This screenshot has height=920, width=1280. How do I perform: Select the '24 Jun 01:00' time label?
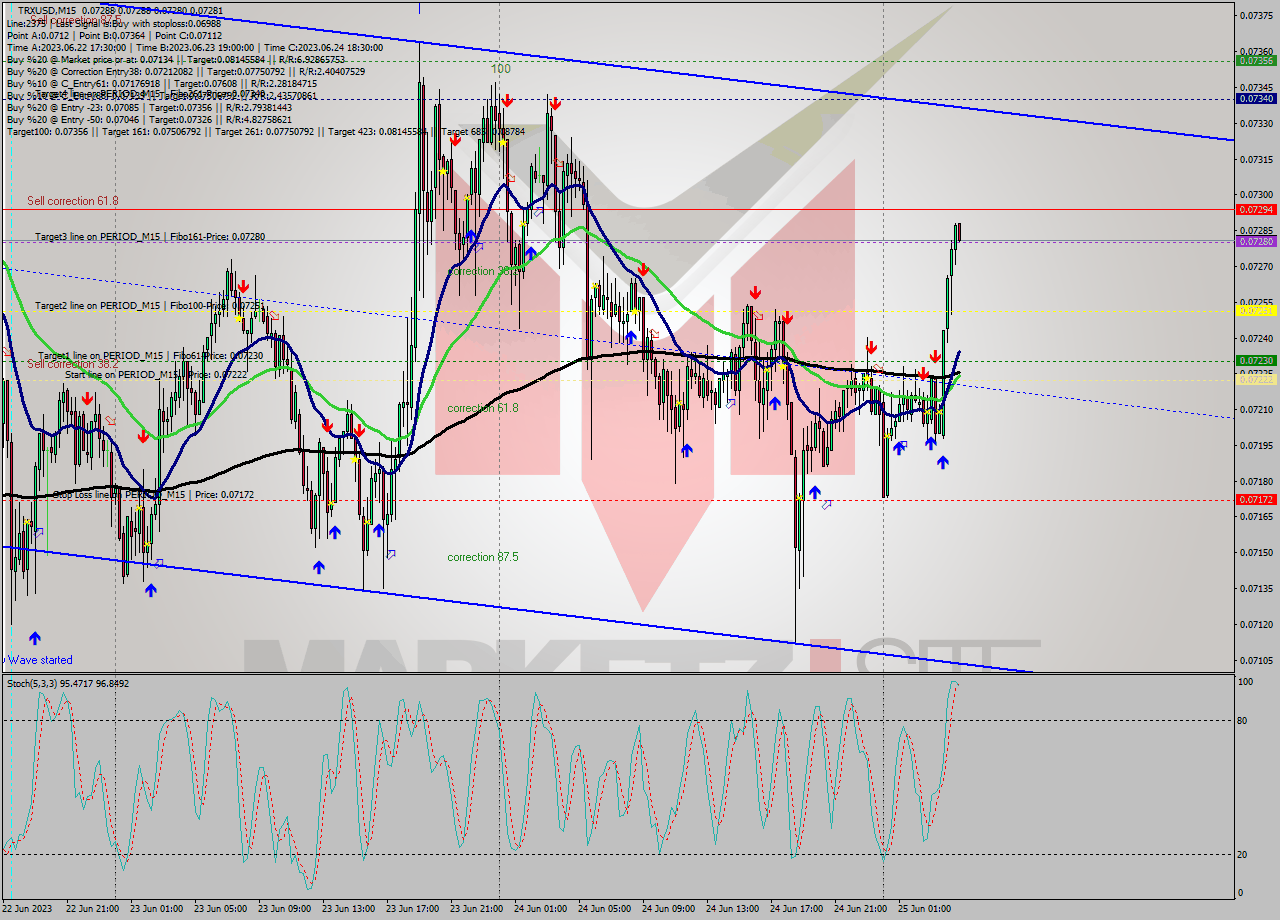pyautogui.click(x=539, y=909)
